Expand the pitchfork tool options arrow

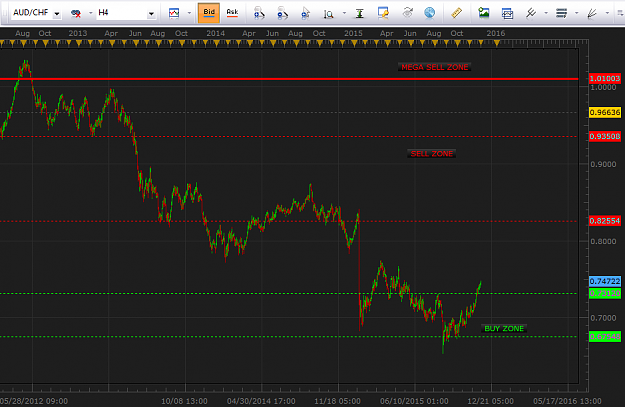pos(546,13)
